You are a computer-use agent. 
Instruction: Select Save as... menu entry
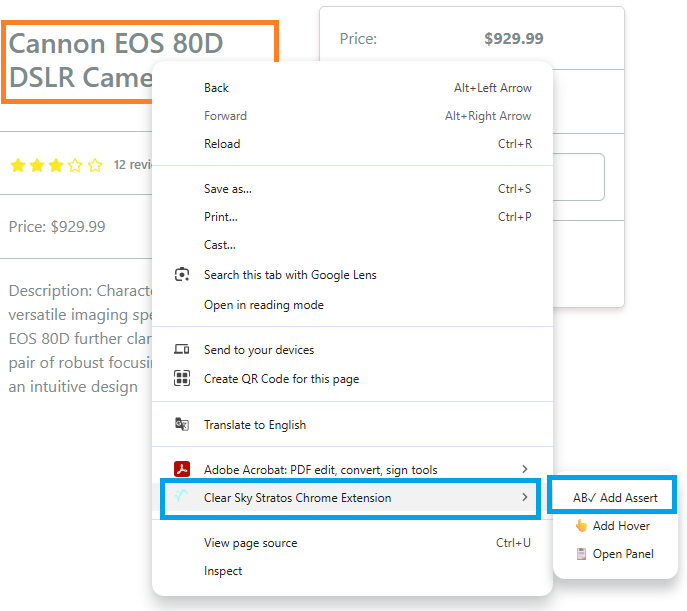(228, 189)
